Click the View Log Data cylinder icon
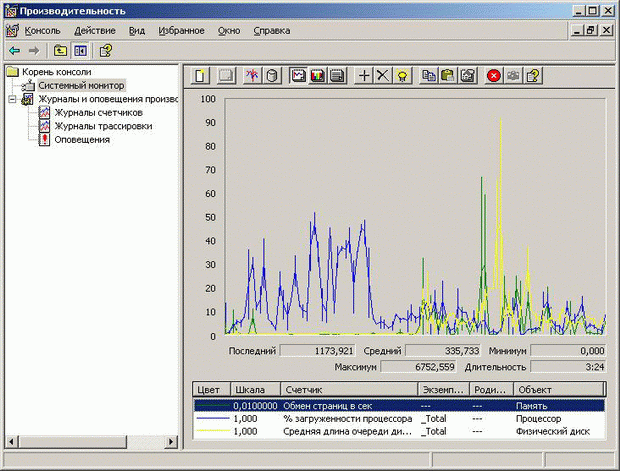620x471 pixels. [272, 75]
